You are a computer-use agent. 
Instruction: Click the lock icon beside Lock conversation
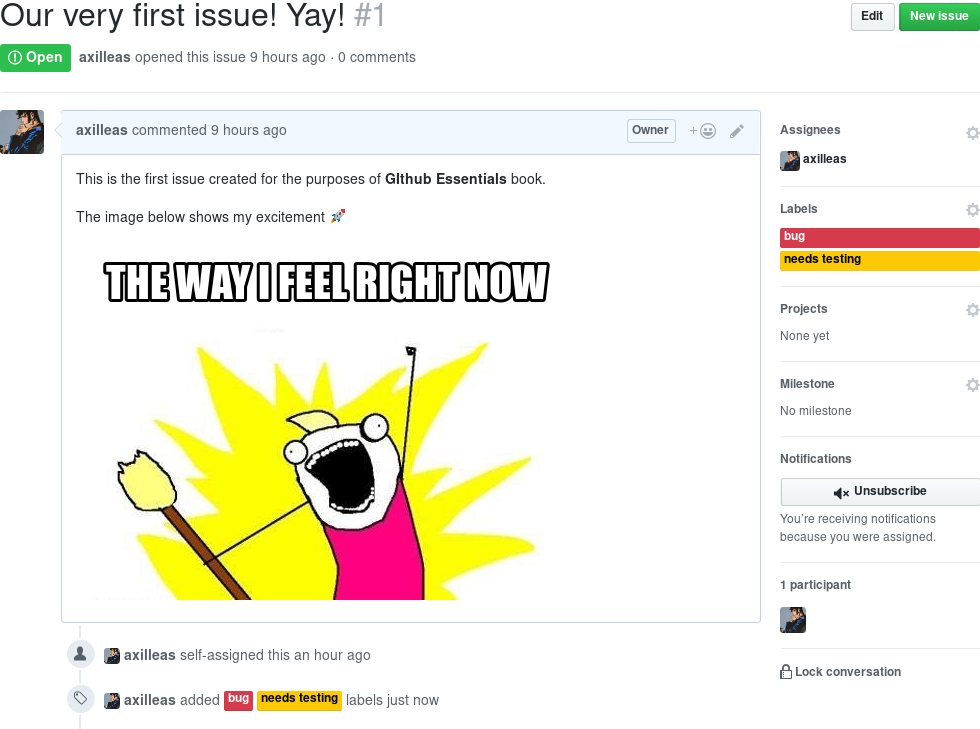[x=786, y=671]
